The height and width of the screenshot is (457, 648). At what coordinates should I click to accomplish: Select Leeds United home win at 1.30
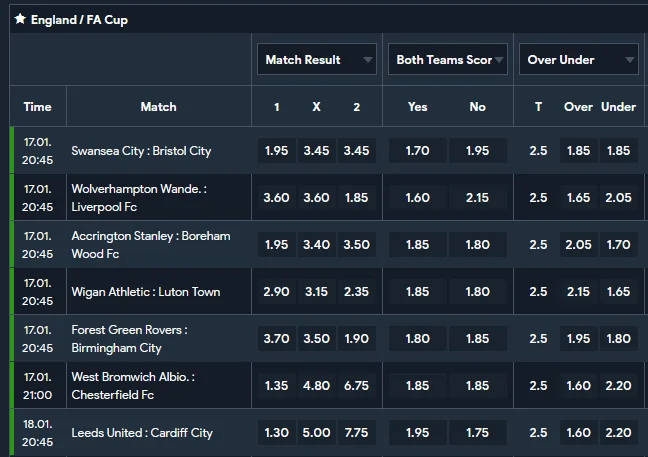click(276, 433)
